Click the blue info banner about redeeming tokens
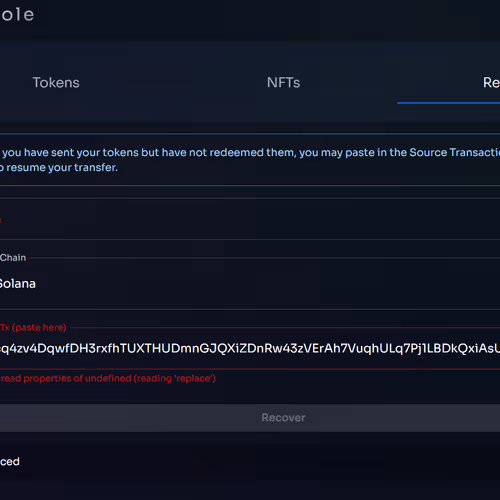500x500 pixels. pyautogui.click(x=250, y=160)
